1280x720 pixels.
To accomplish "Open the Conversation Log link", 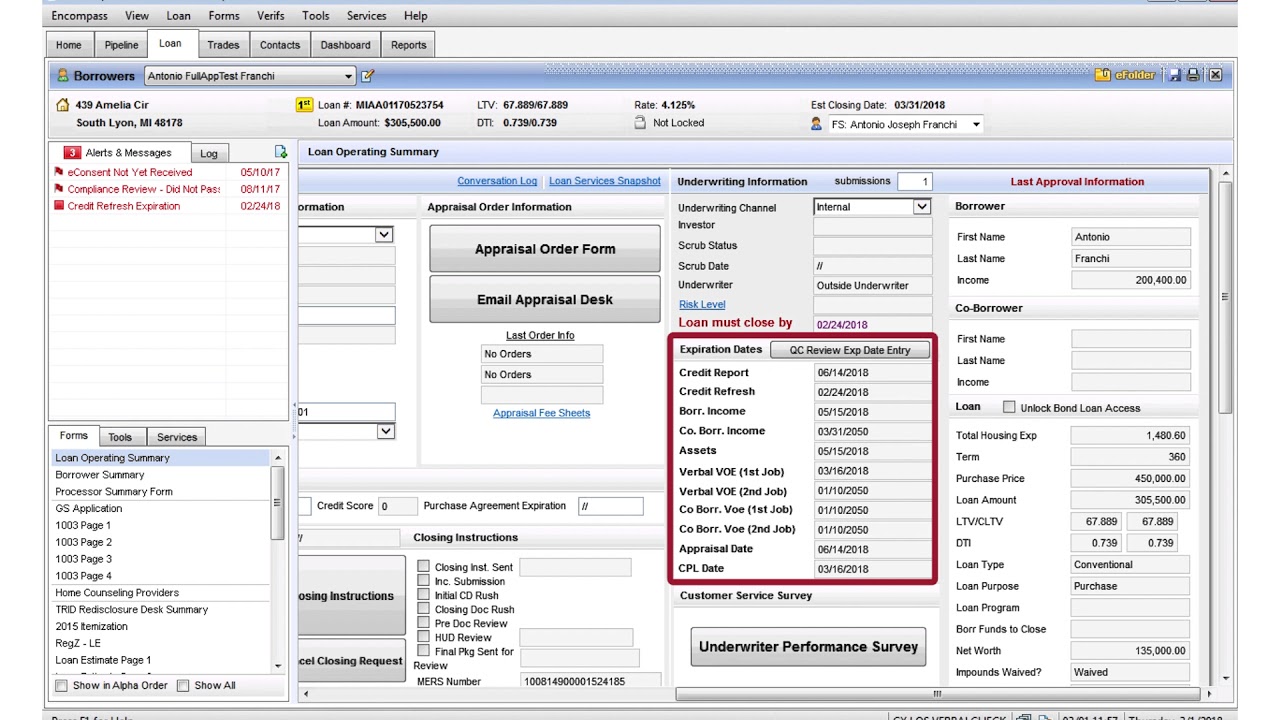I will tap(497, 181).
